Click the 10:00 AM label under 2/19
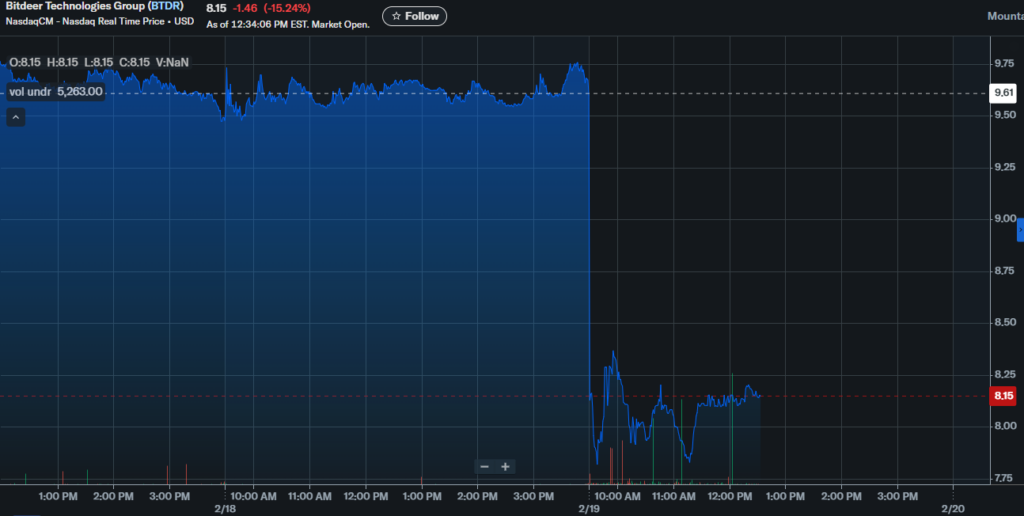The width and height of the screenshot is (1024, 516). tap(618, 497)
